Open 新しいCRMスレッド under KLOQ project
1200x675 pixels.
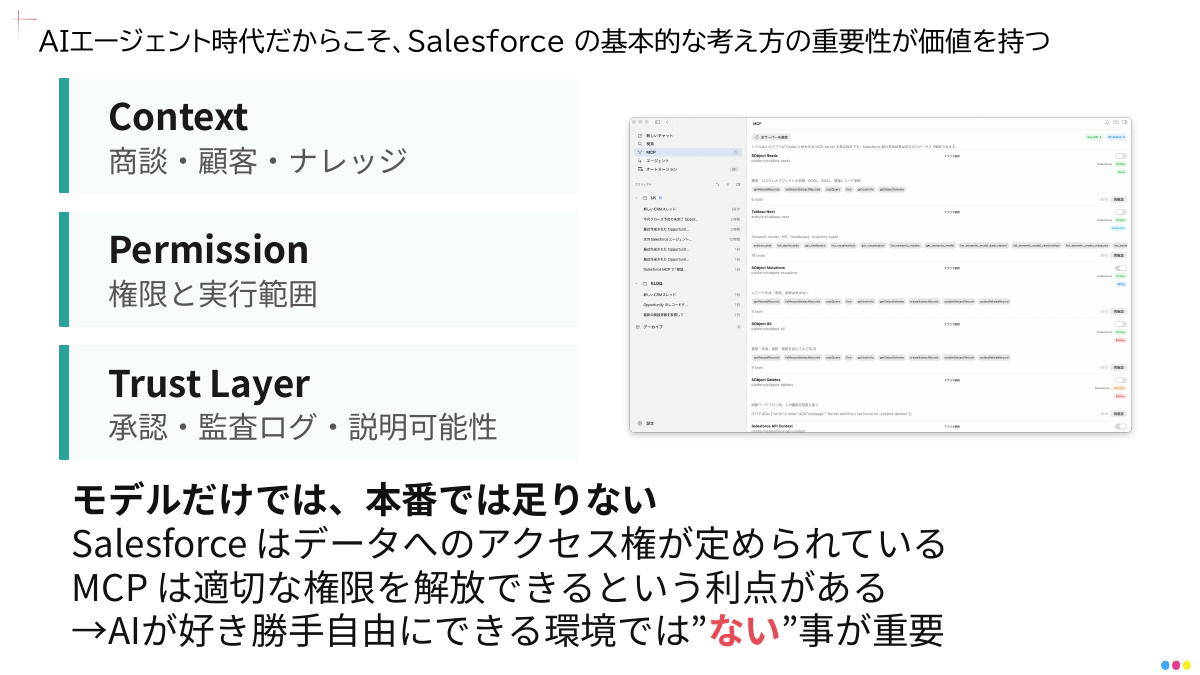click(x=688, y=294)
